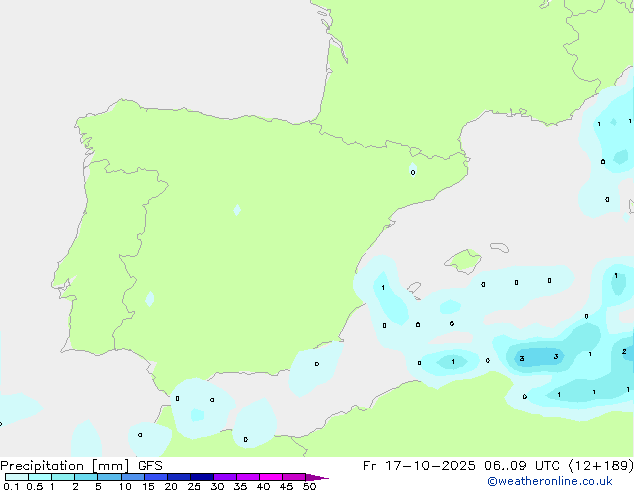
Task: Click the 'Precipitation [mm]' title text
Action: [x=65, y=466]
